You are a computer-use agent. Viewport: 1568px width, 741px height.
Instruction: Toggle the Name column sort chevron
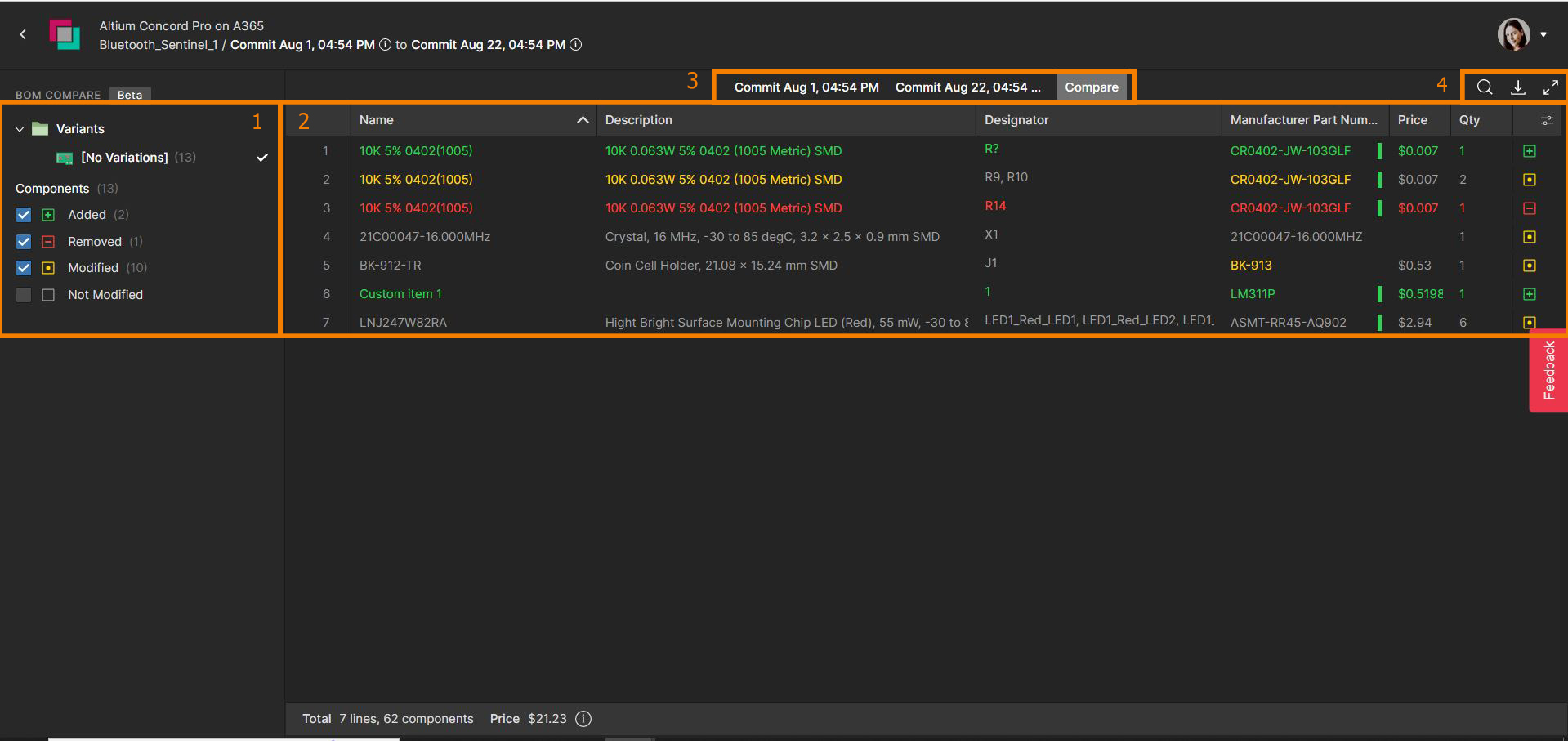(x=583, y=119)
